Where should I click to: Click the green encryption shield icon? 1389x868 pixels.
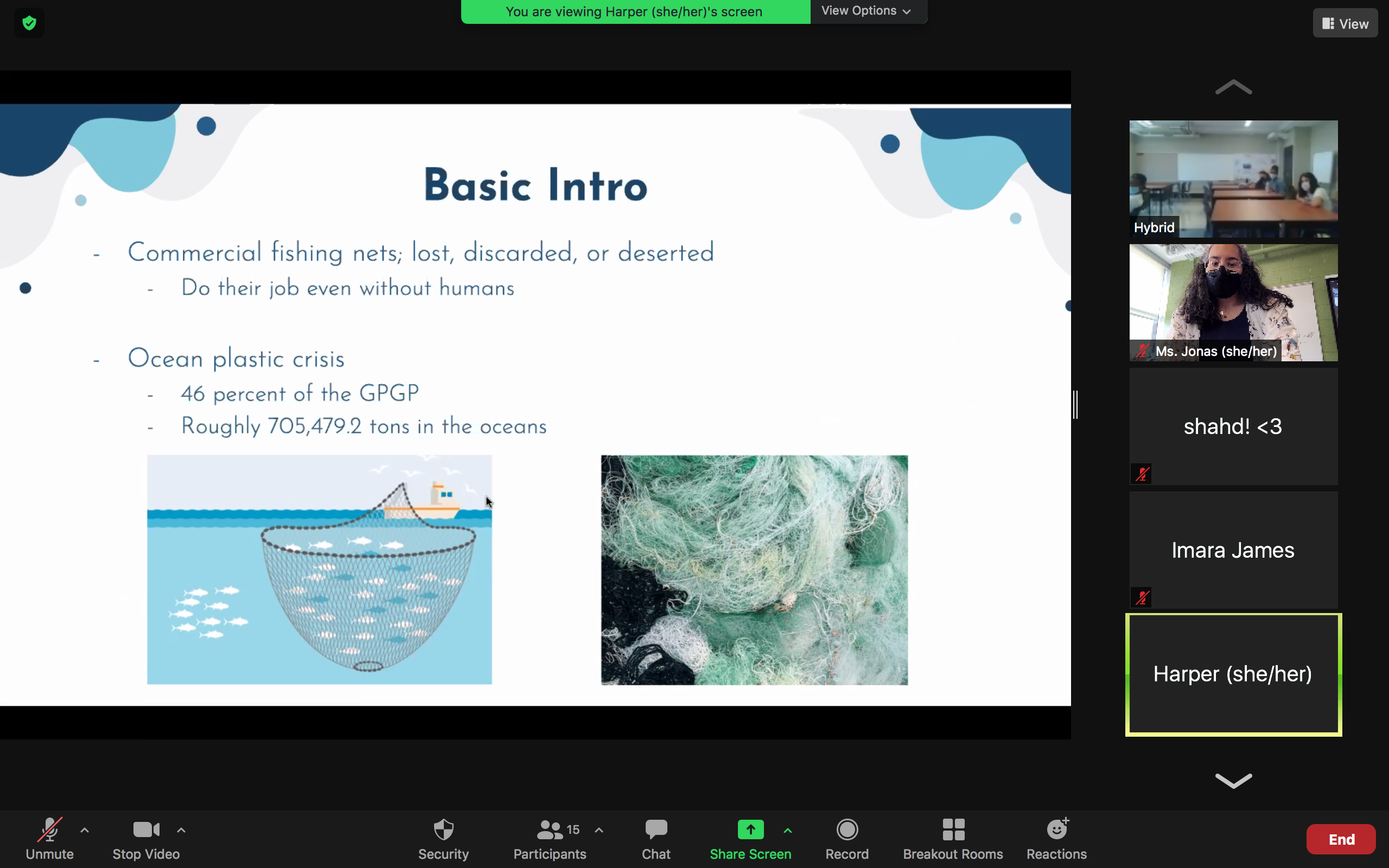click(29, 23)
